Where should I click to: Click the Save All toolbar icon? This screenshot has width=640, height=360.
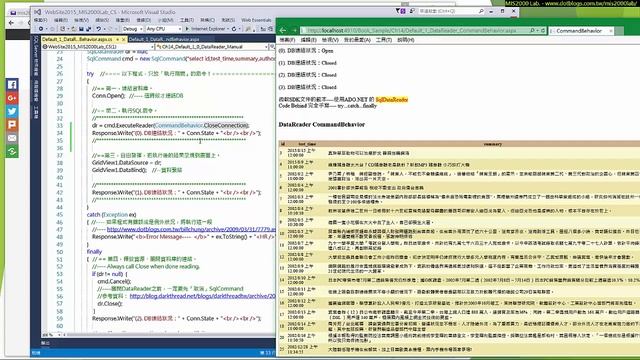pos(88,29)
